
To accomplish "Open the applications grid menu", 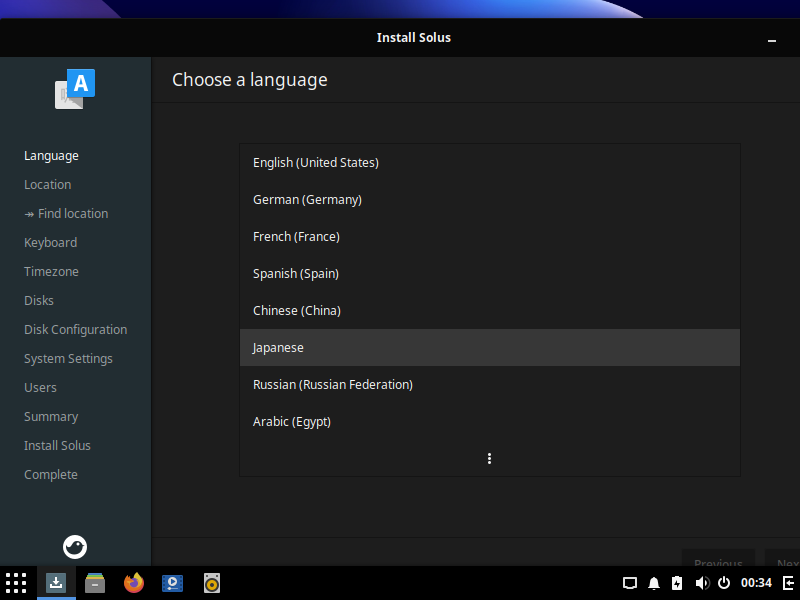I will 16,583.
